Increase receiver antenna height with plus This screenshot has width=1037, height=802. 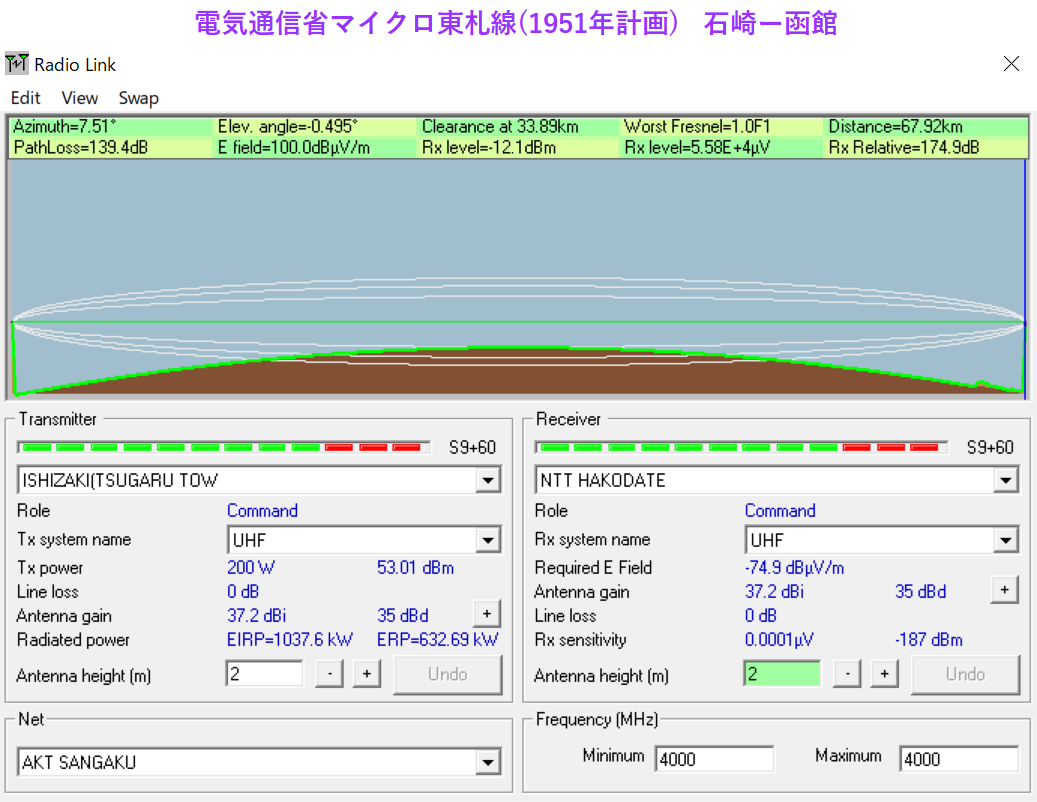click(884, 674)
